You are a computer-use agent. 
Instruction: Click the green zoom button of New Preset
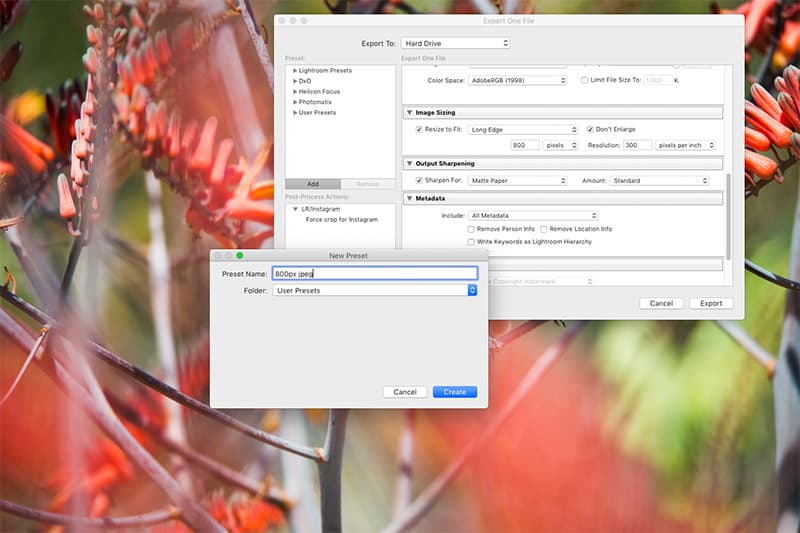point(240,255)
